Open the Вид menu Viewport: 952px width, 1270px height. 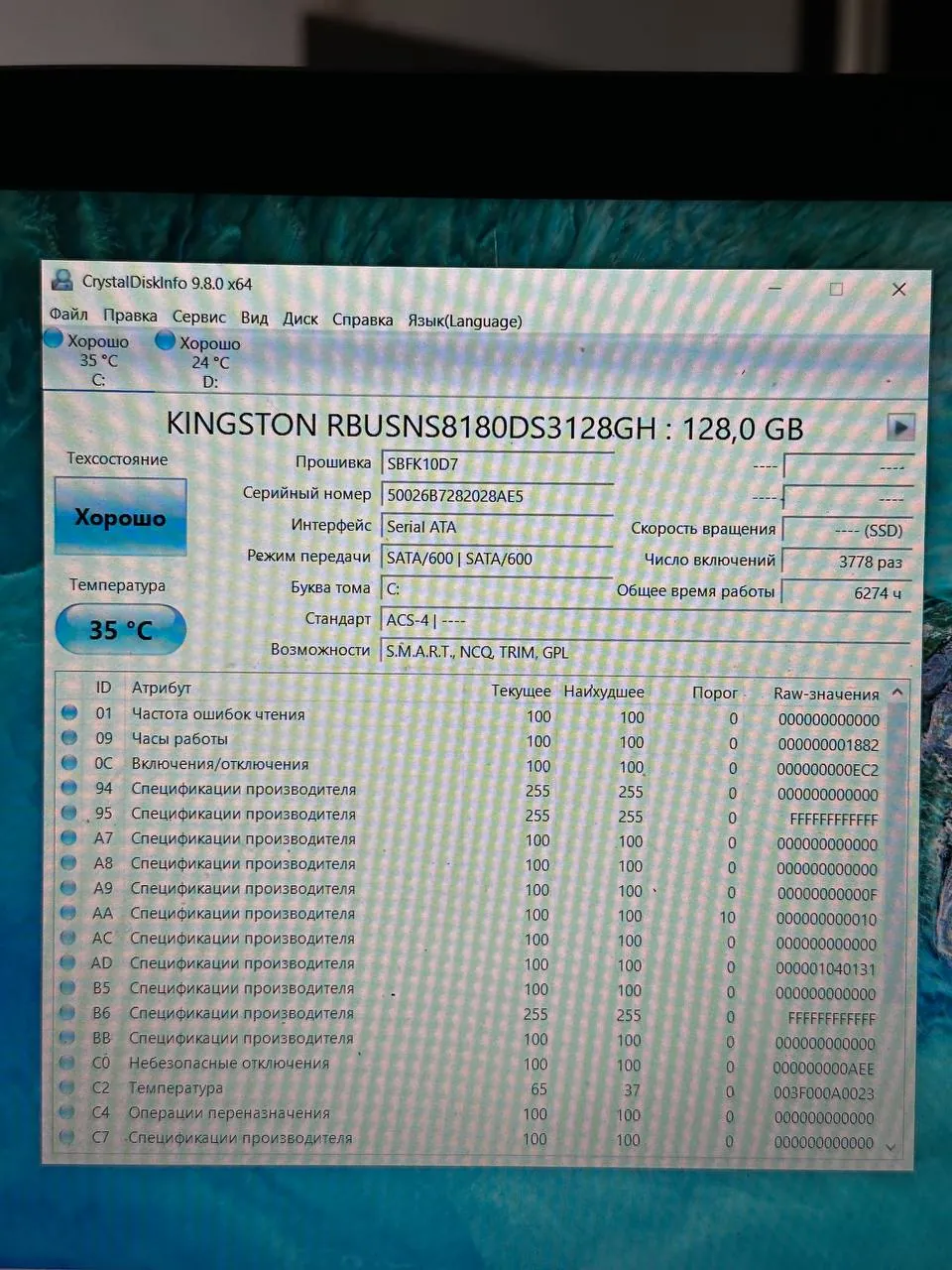254,317
